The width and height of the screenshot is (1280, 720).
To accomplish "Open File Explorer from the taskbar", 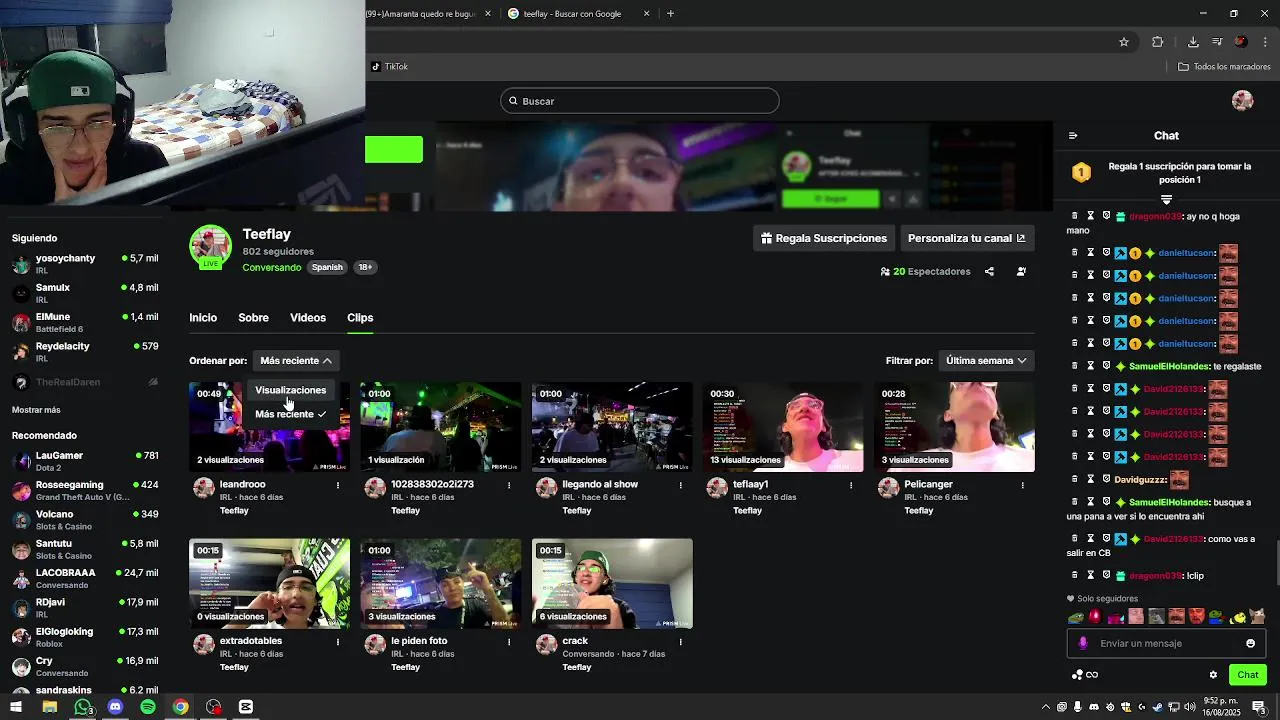I will click(49, 707).
